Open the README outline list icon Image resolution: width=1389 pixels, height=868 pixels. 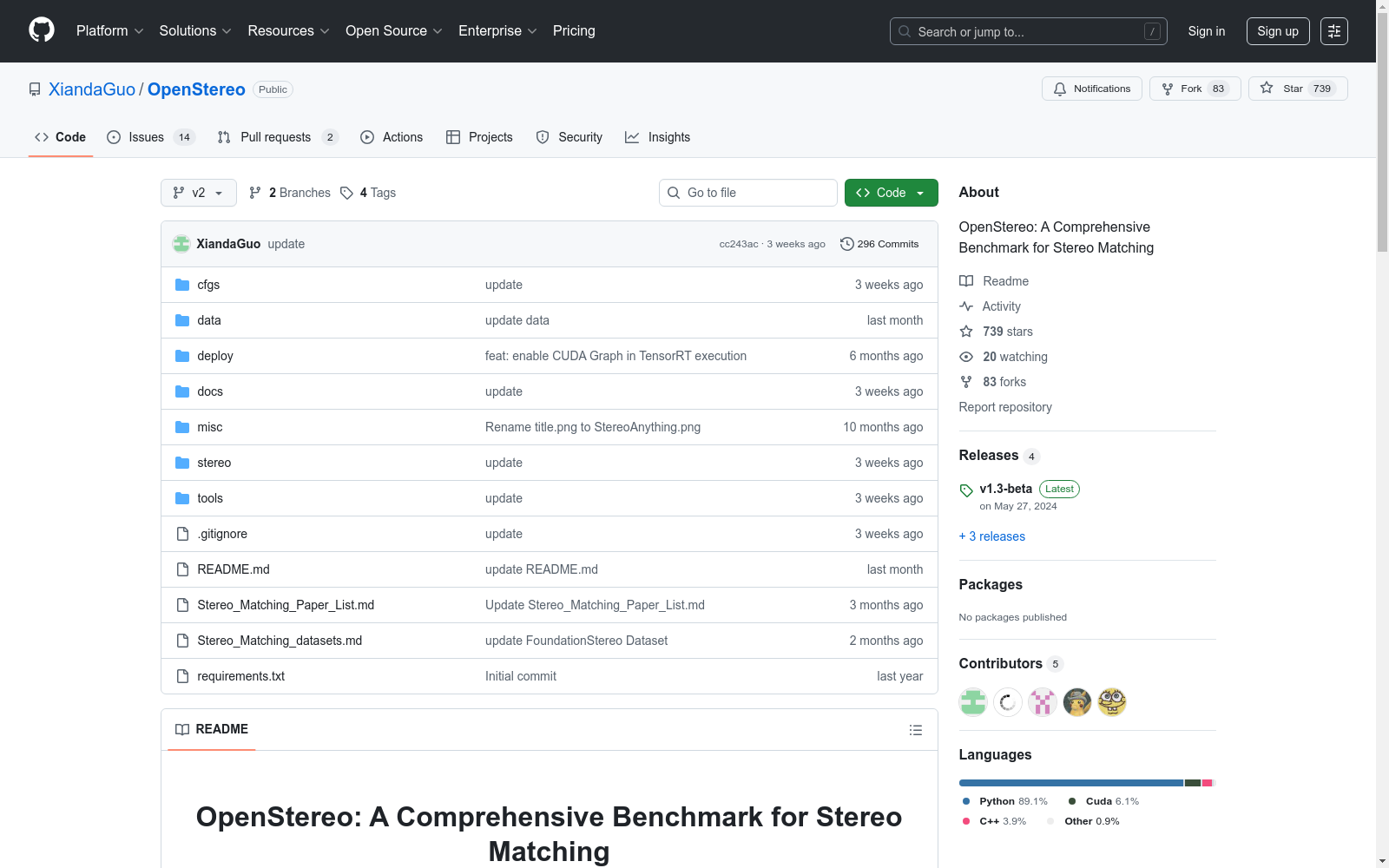pyautogui.click(x=915, y=730)
